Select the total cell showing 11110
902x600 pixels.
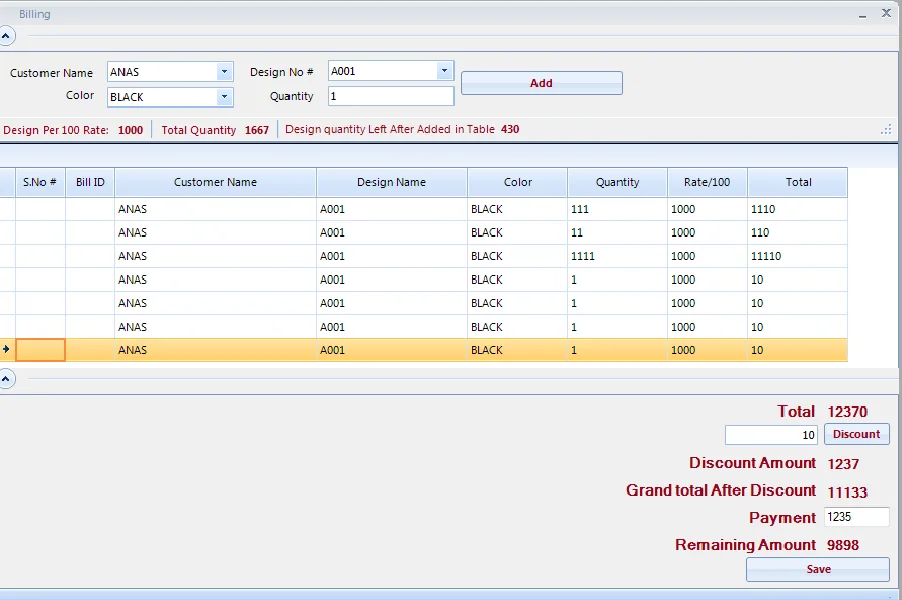797,257
